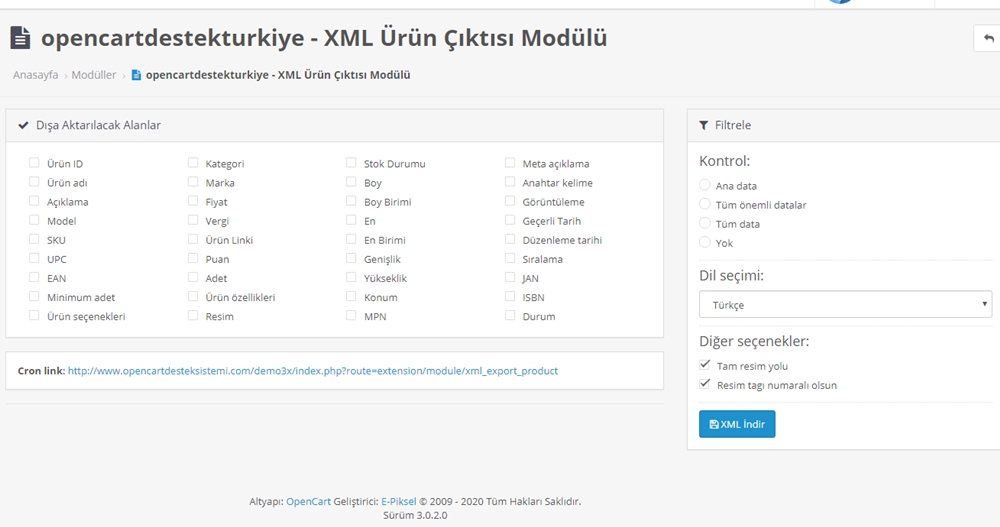This screenshot has width=1000, height=527.
Task: Check the Kategori field
Action: (x=193, y=163)
